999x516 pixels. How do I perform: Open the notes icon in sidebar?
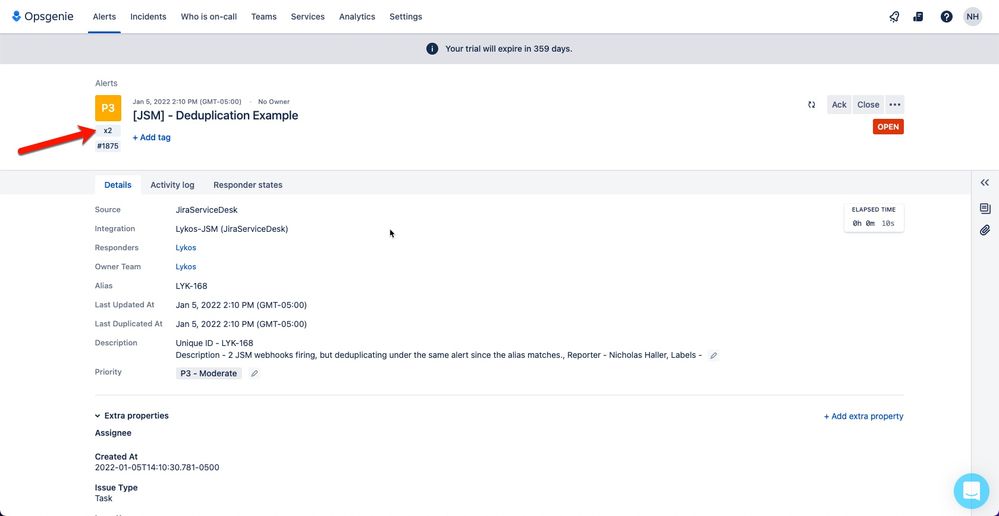[x=985, y=208]
